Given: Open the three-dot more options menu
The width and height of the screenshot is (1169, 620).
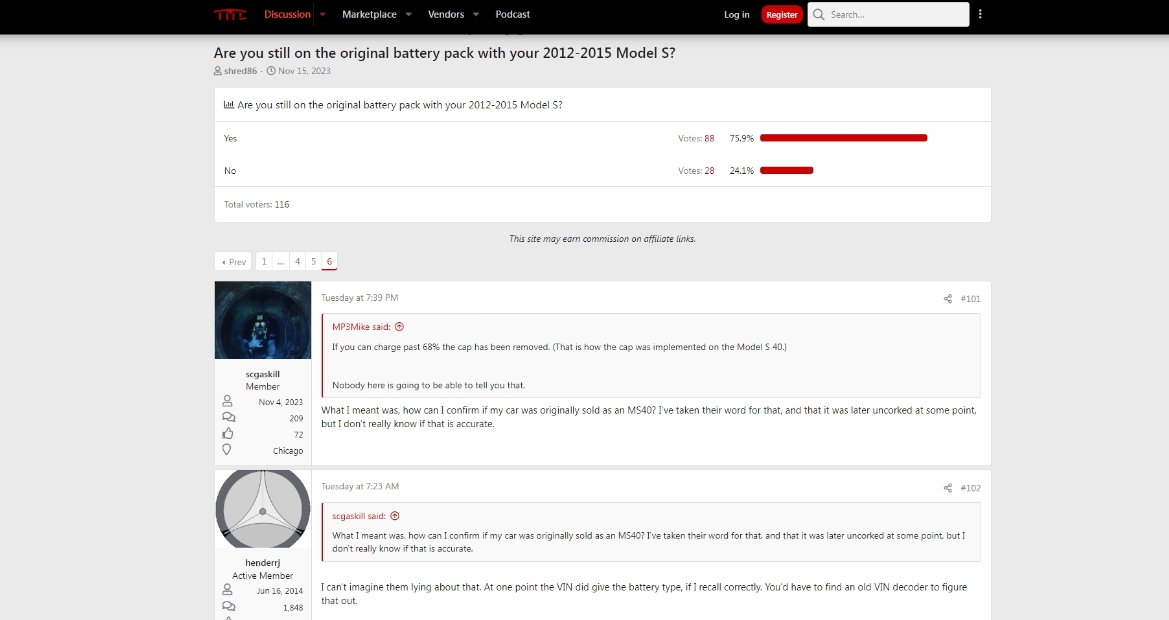Looking at the screenshot, I should [980, 14].
